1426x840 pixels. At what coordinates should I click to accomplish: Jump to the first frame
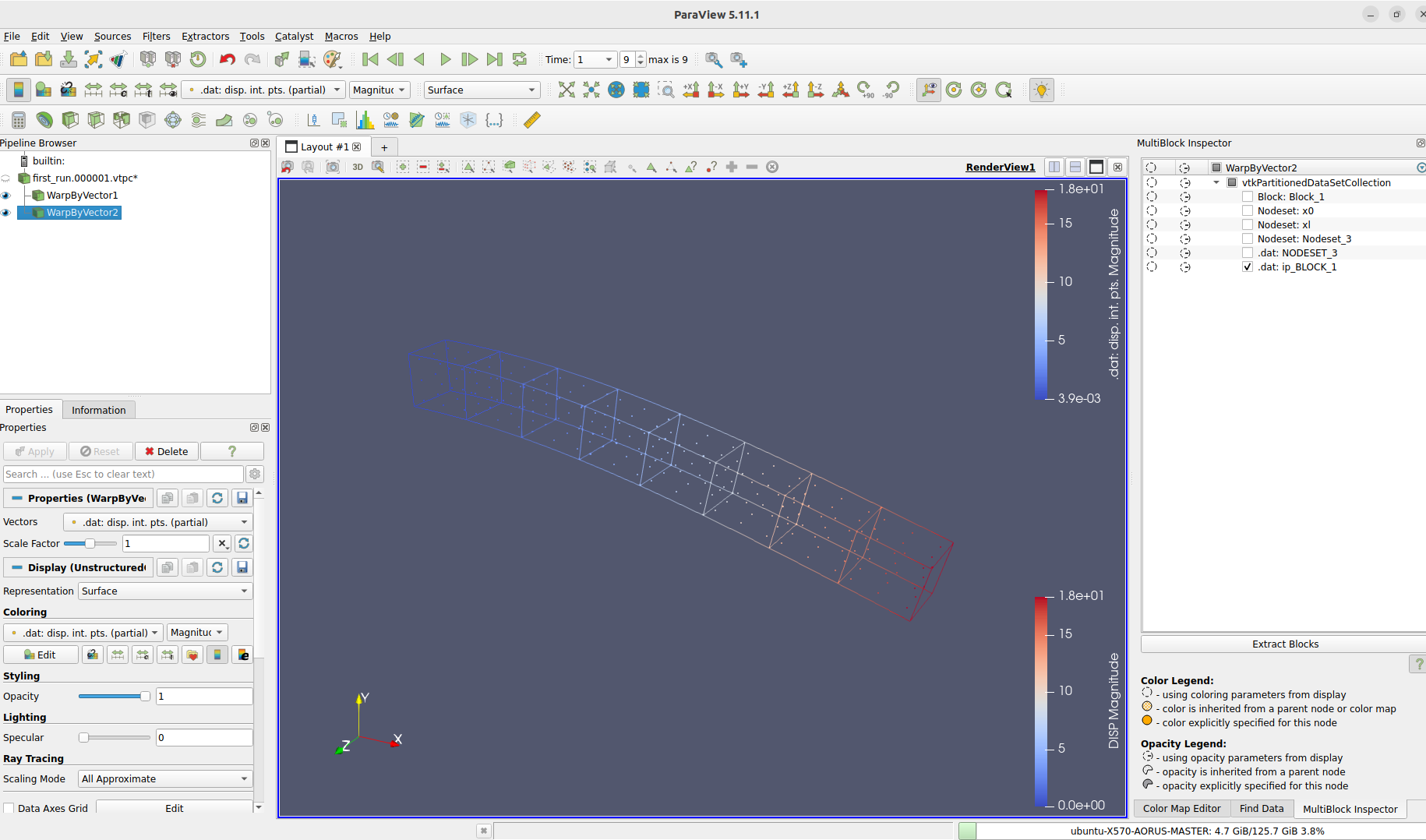click(370, 59)
